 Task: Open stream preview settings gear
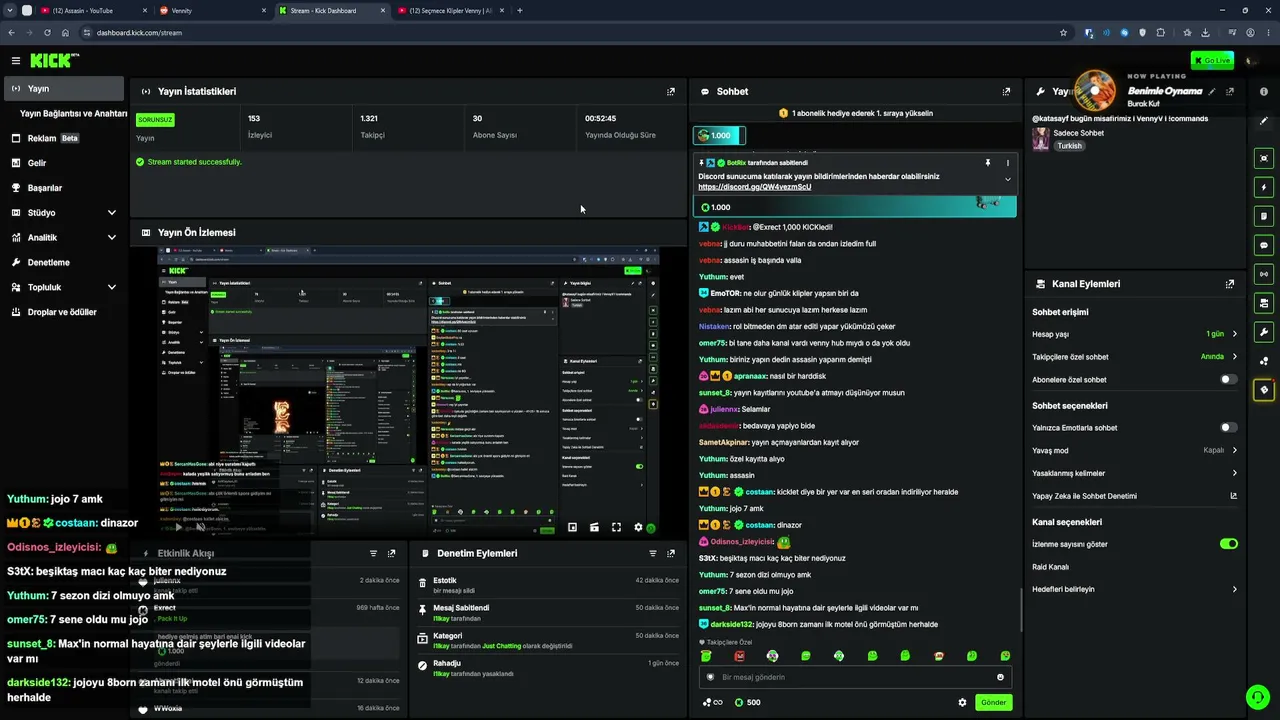pos(638,527)
